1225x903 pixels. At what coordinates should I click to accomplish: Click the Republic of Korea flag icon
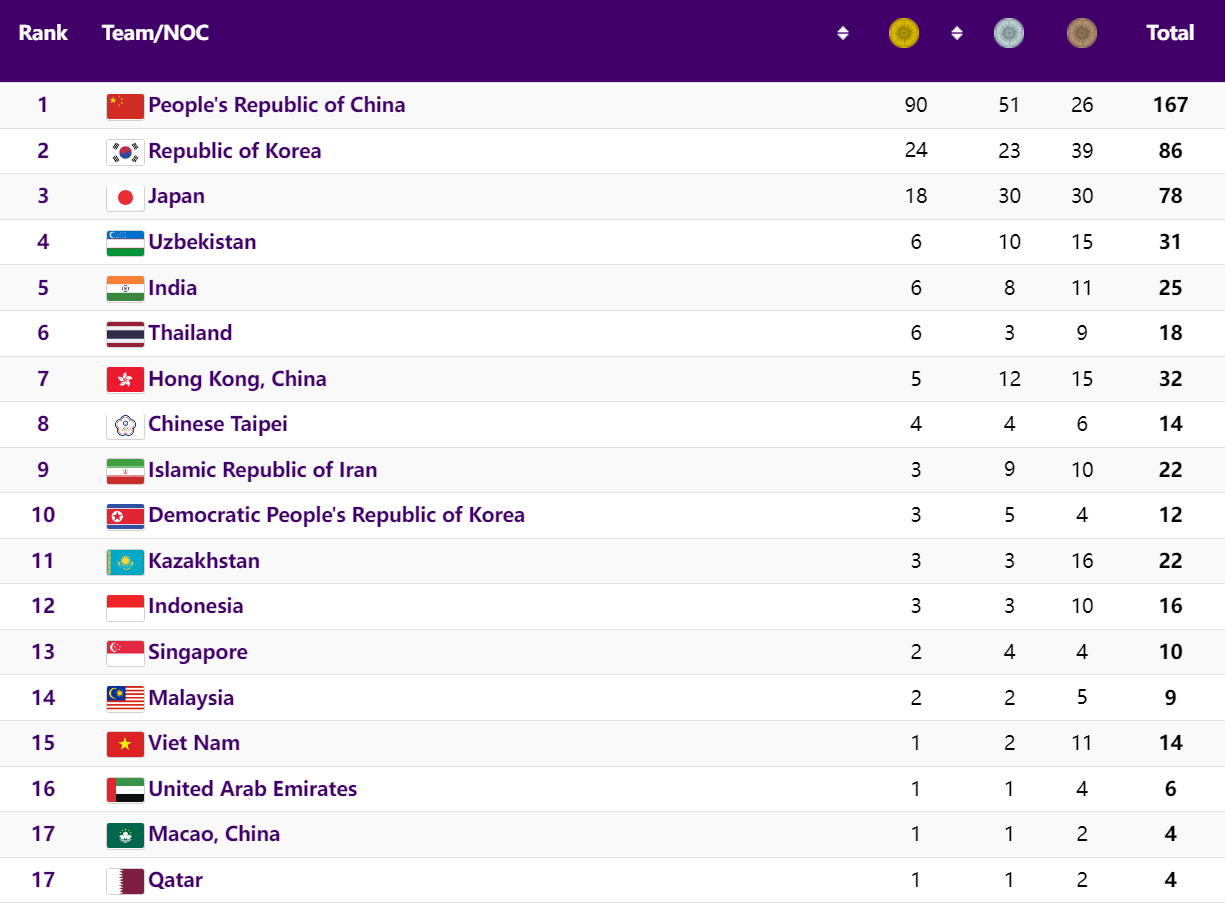click(x=125, y=152)
